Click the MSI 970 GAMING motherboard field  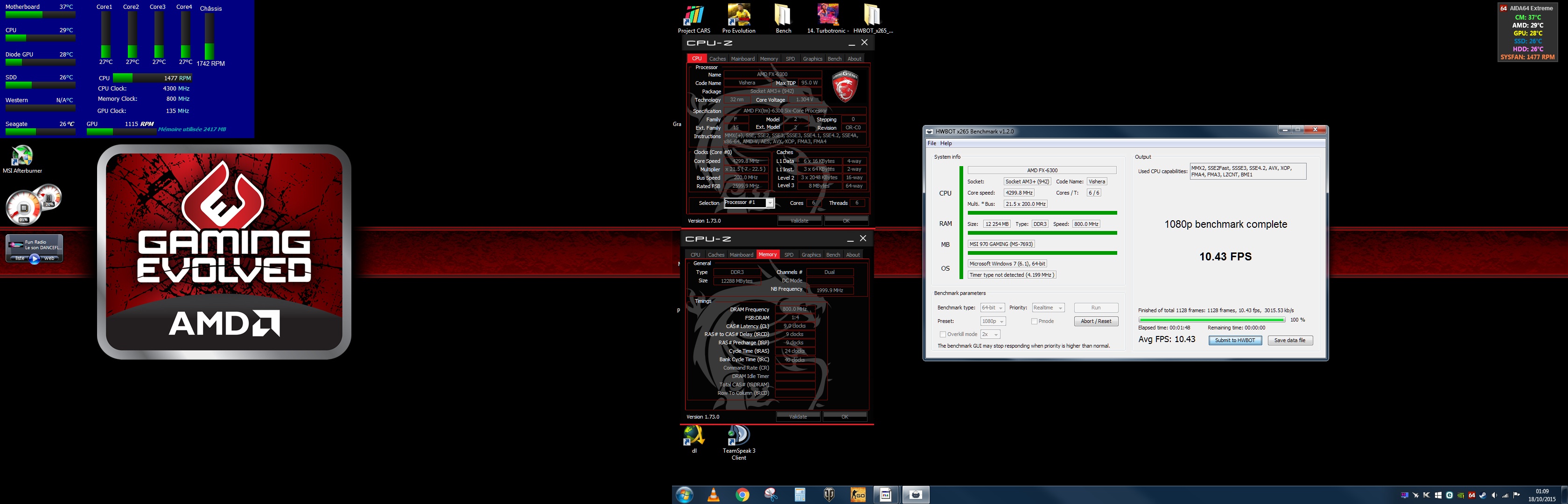click(x=1001, y=244)
